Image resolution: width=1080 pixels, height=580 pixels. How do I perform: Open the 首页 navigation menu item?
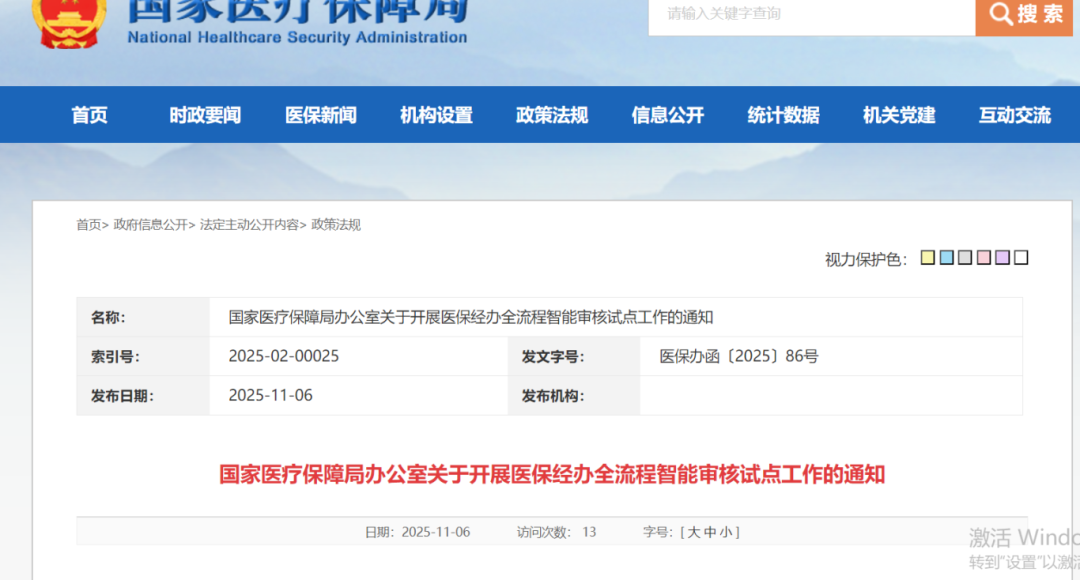pos(89,115)
